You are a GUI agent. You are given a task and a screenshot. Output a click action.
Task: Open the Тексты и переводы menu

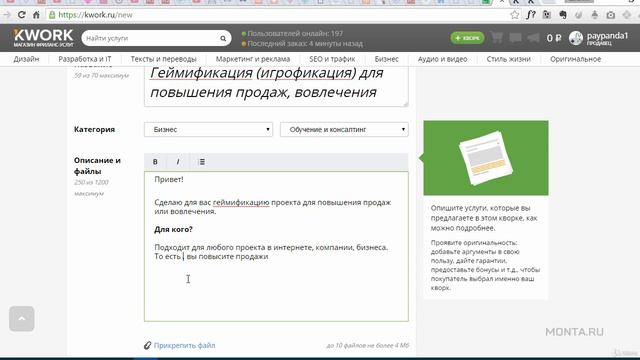click(x=163, y=59)
